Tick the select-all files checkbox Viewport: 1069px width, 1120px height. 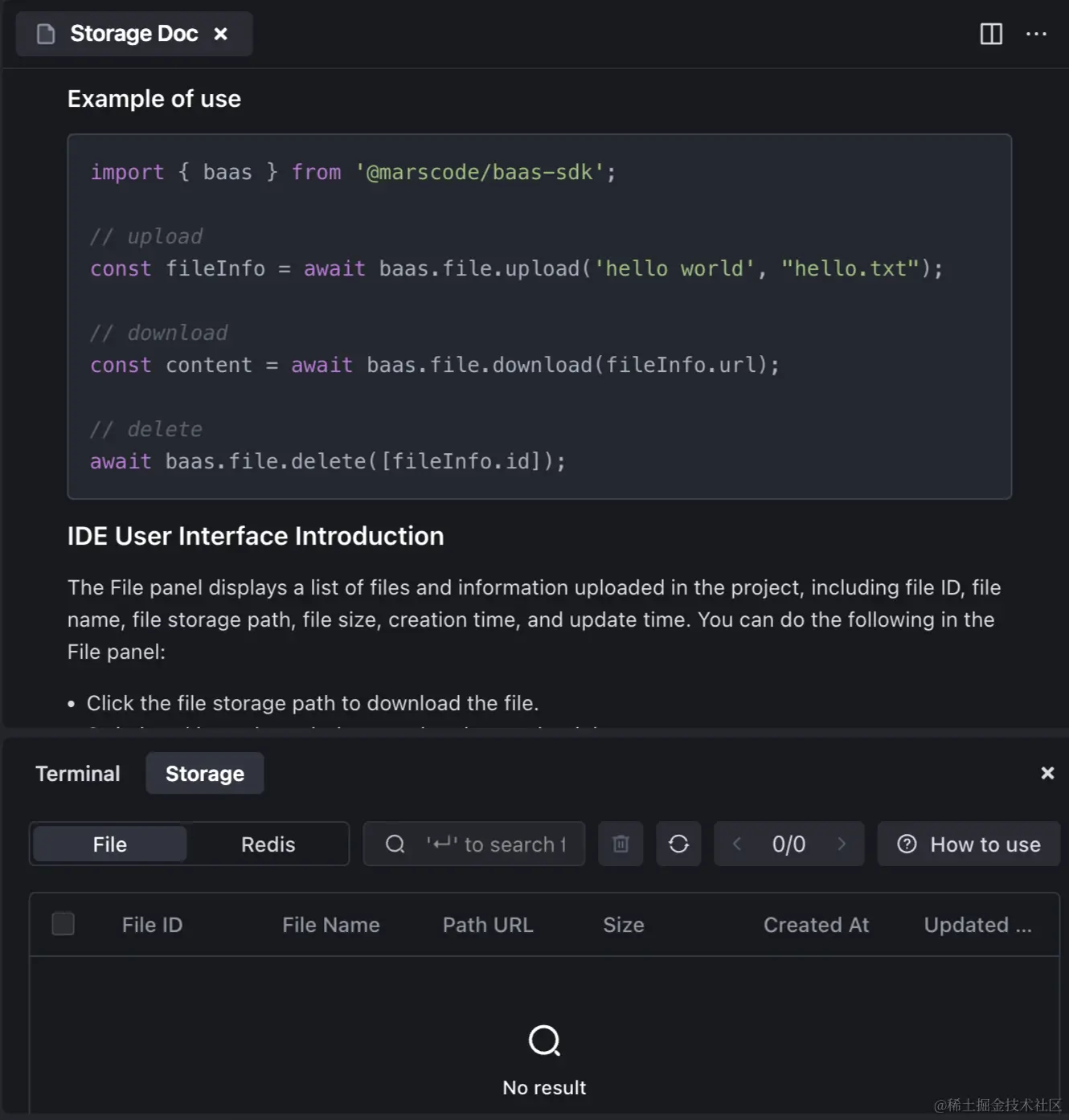click(x=63, y=924)
